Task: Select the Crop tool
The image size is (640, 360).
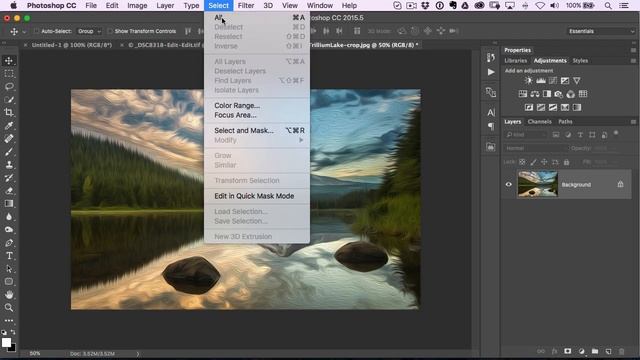Action: 9,113
